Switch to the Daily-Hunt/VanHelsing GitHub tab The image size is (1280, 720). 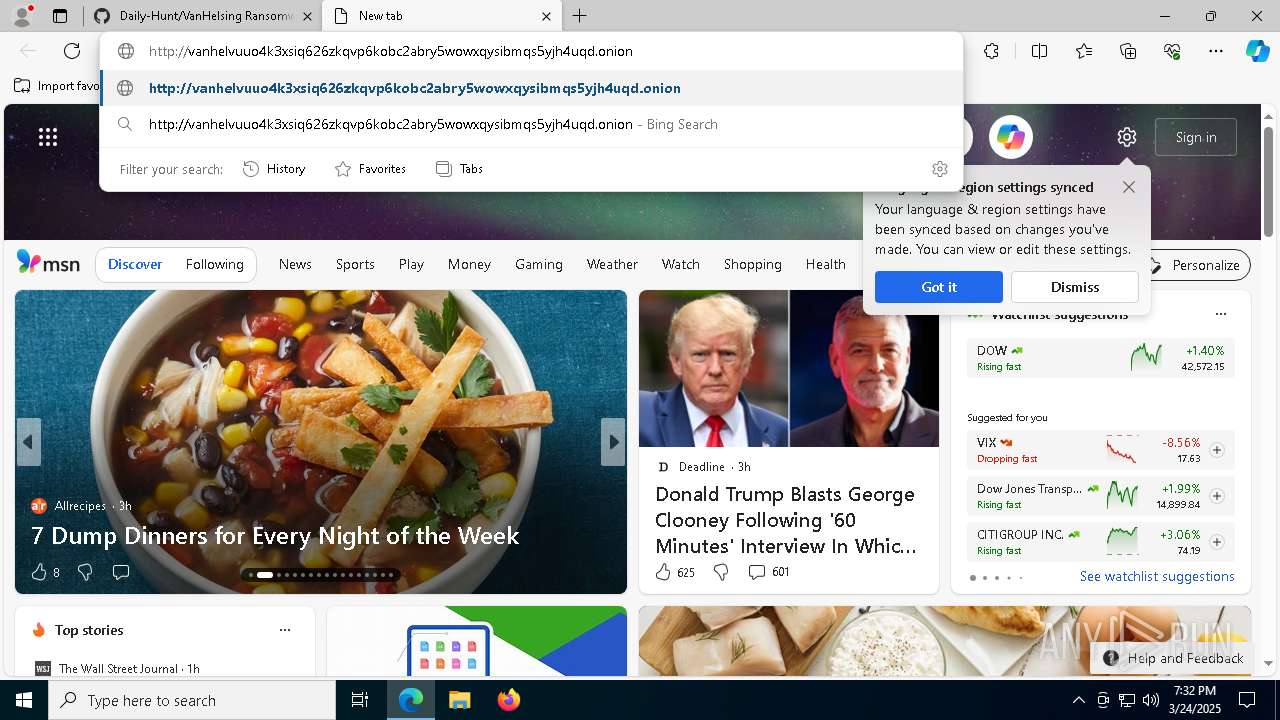[205, 16]
